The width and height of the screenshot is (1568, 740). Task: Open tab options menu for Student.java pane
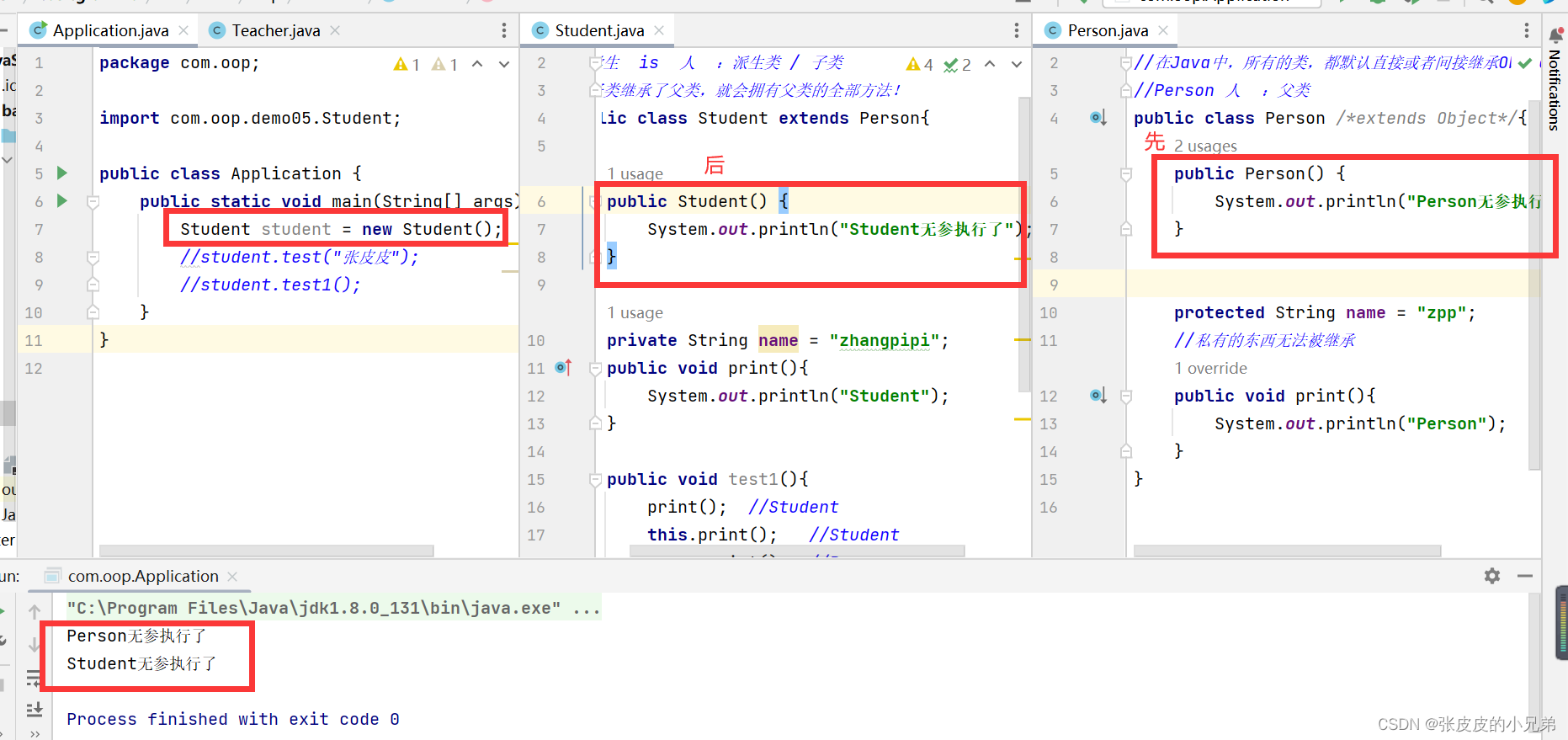pos(1017,30)
